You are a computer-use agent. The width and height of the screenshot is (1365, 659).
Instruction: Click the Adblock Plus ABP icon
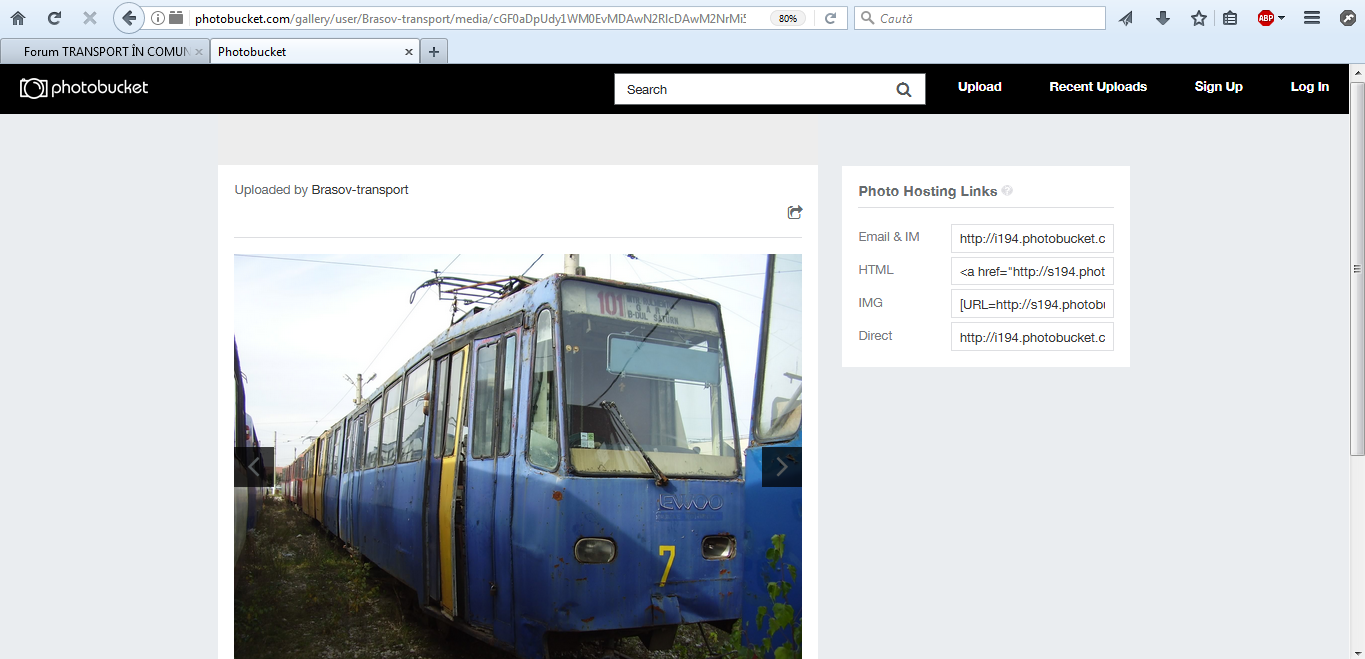(x=1265, y=18)
